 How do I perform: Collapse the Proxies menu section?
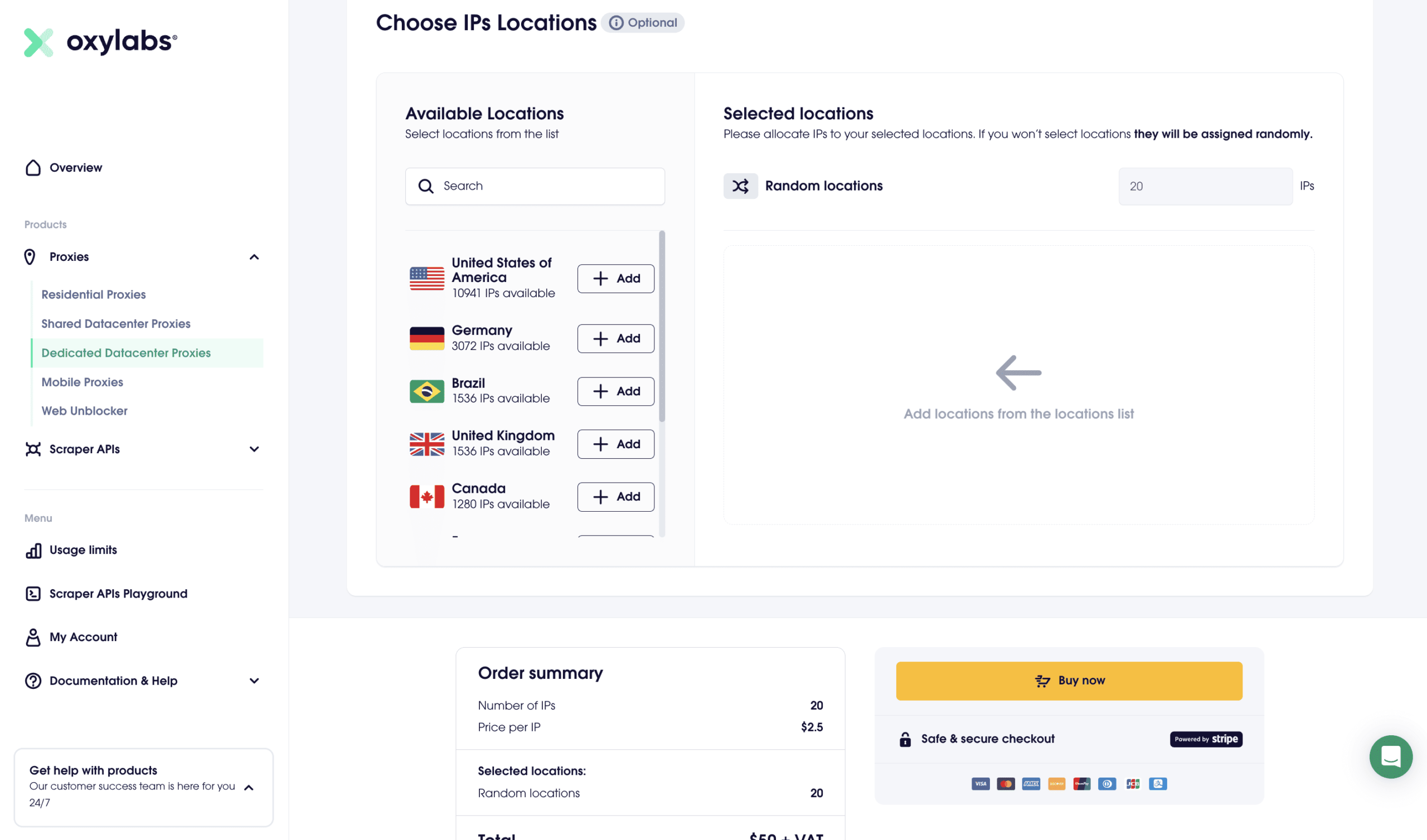[x=254, y=257]
